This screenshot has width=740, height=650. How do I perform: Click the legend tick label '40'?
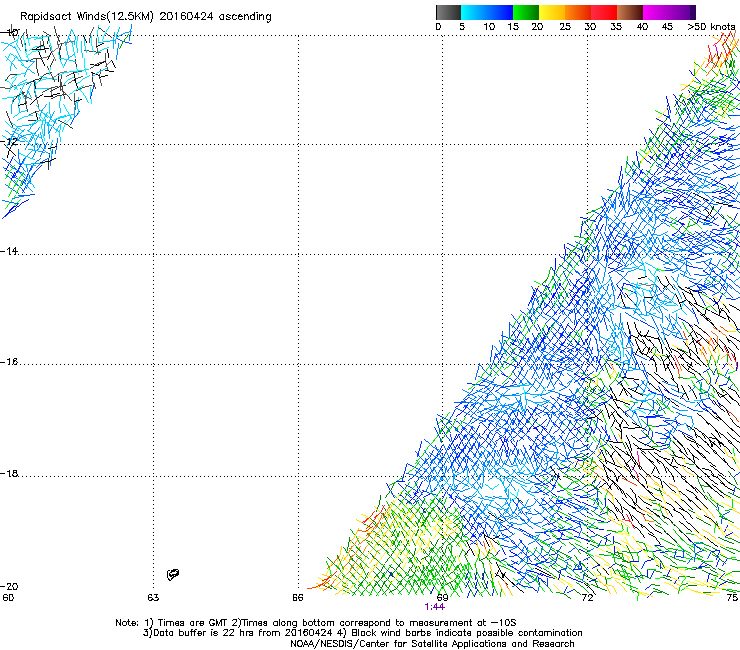tap(642, 27)
